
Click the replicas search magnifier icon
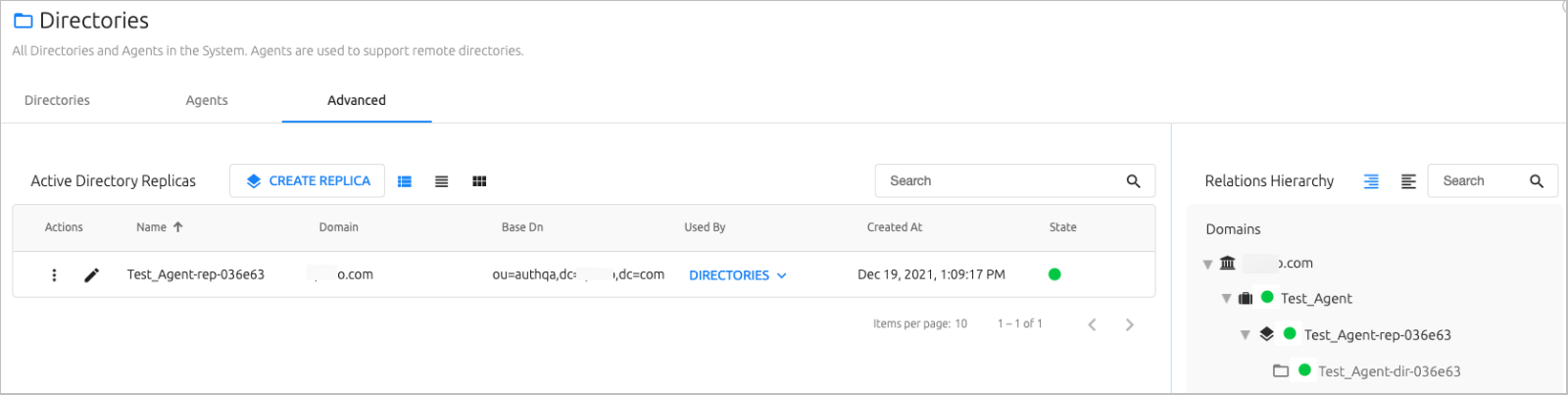pyautogui.click(x=1133, y=181)
